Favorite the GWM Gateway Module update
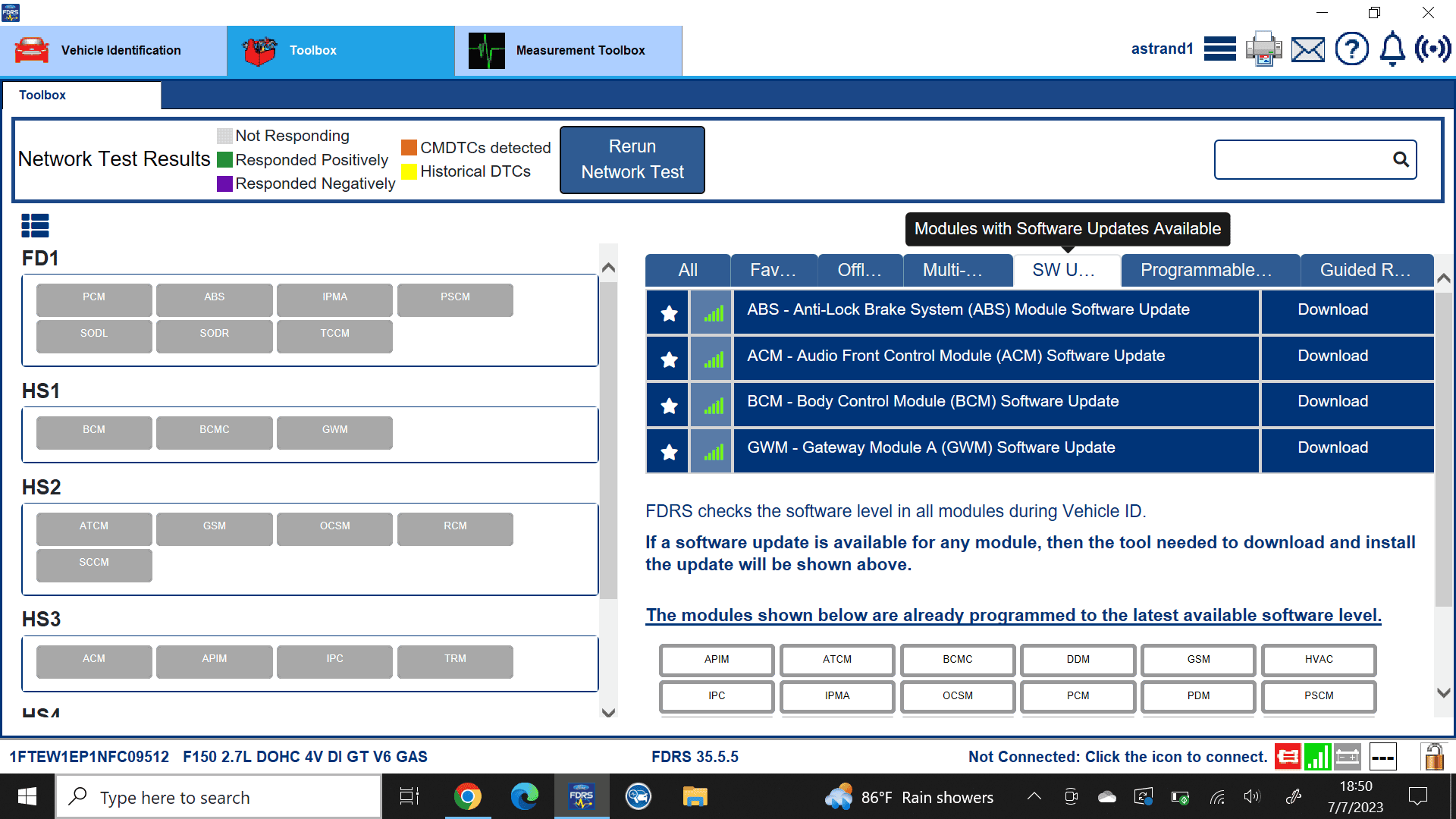This screenshot has height=819, width=1456. (667, 450)
